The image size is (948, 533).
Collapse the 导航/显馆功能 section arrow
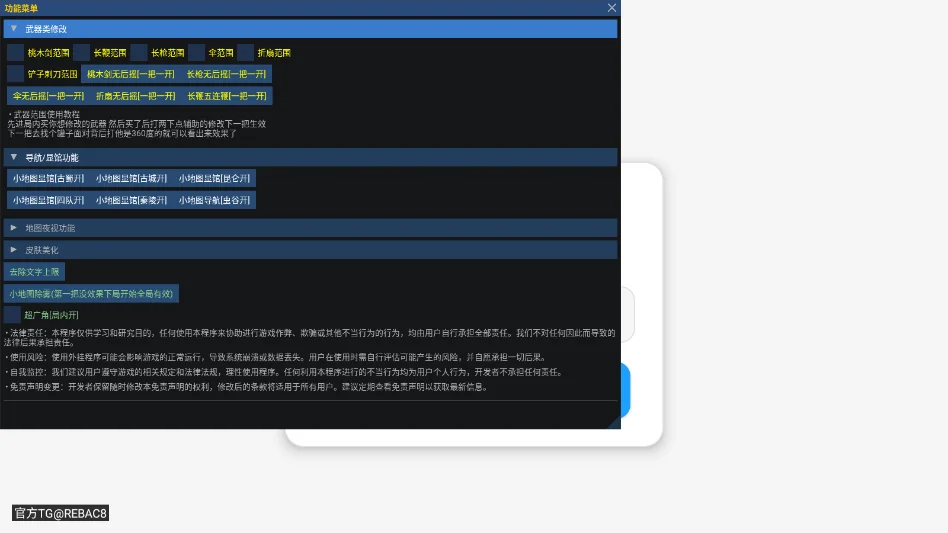14,157
